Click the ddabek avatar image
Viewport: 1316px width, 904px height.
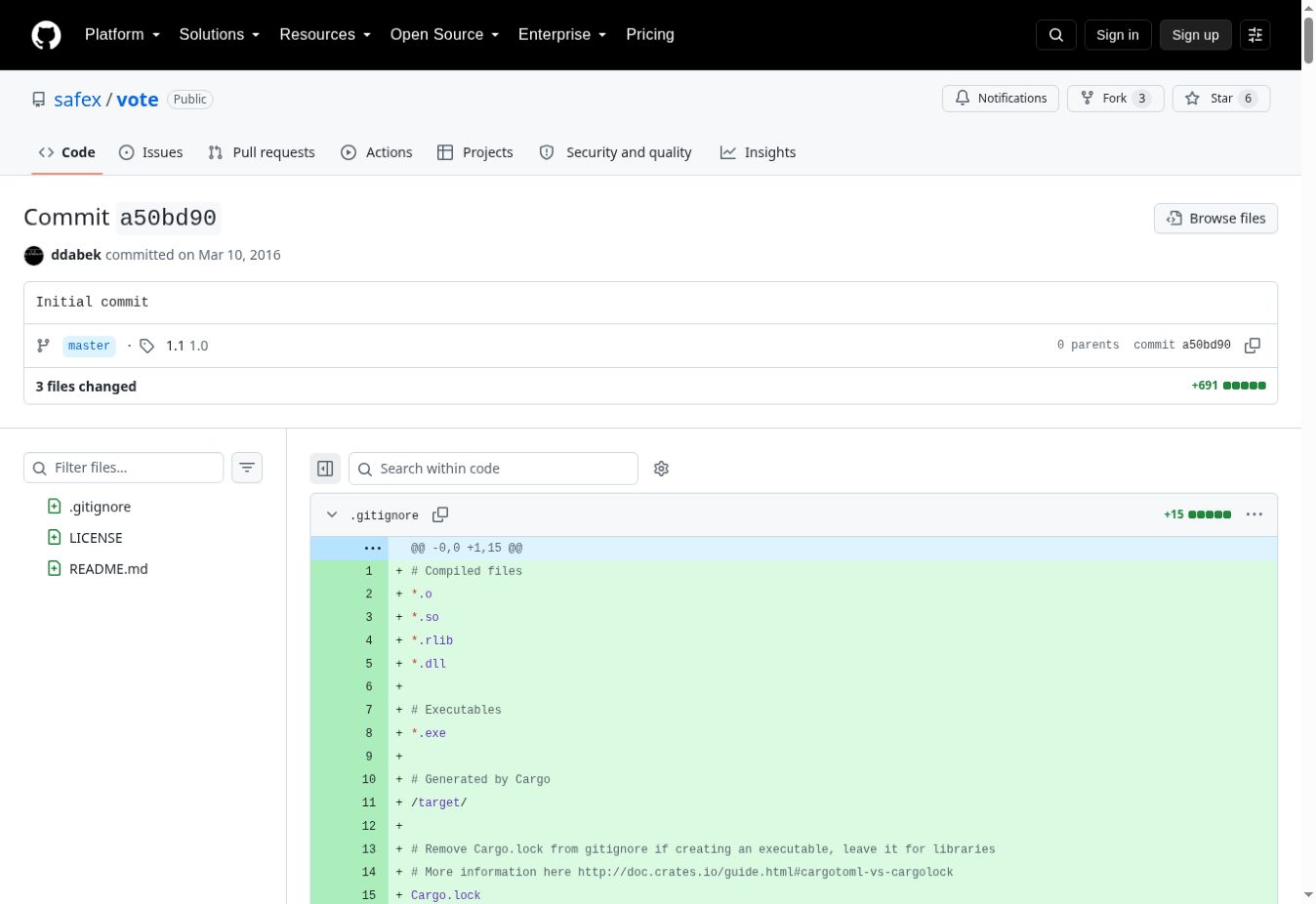pyautogui.click(x=34, y=255)
